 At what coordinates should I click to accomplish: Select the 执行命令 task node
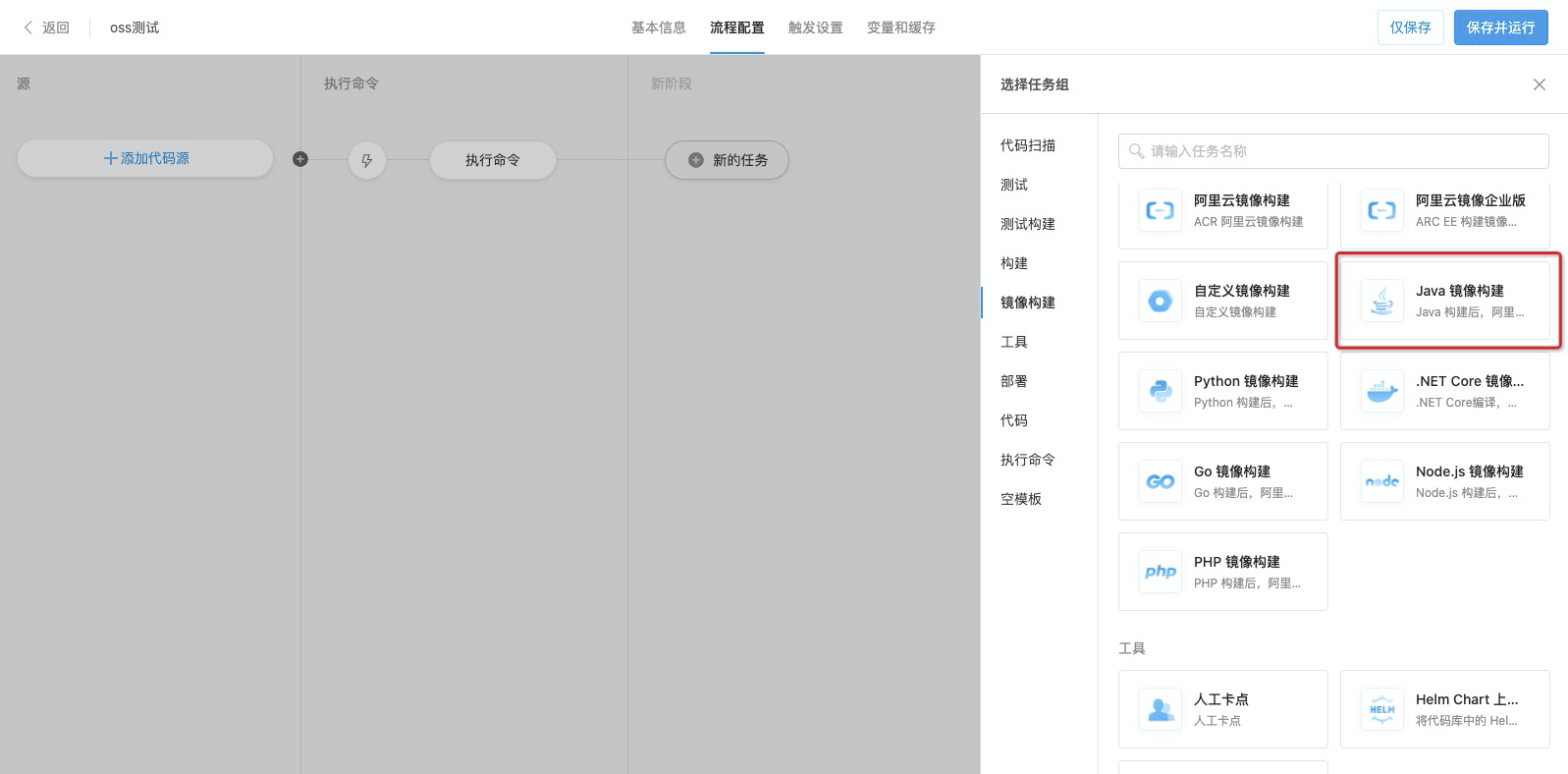coord(493,160)
